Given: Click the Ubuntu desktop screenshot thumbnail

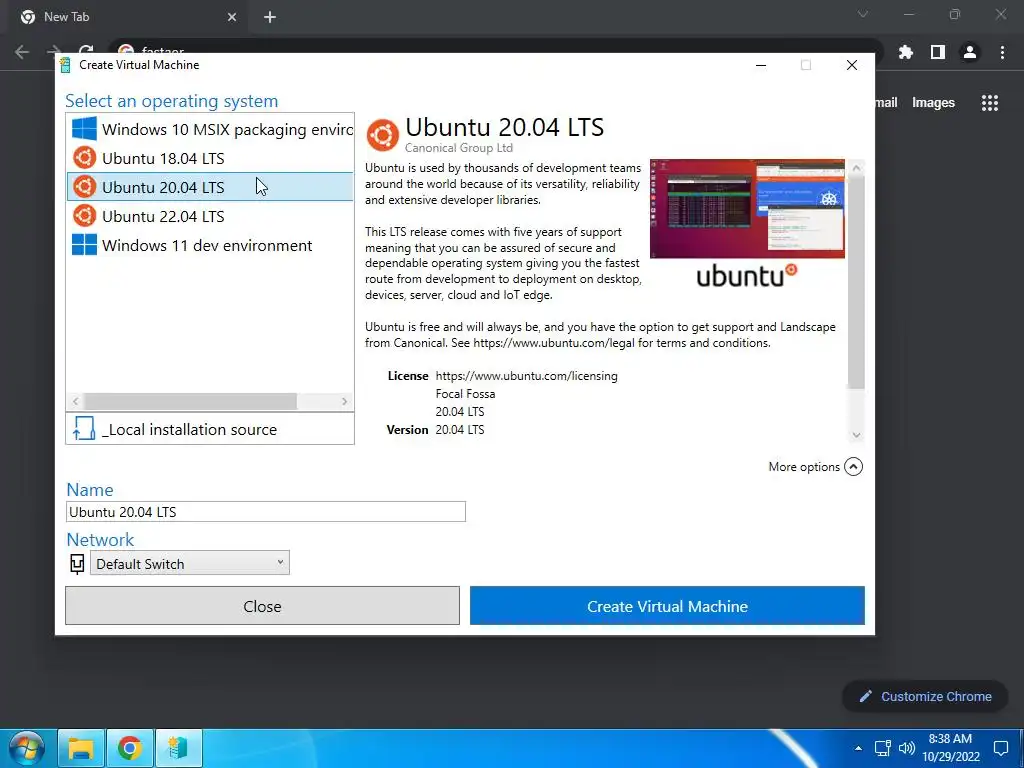Looking at the screenshot, I should 747,208.
